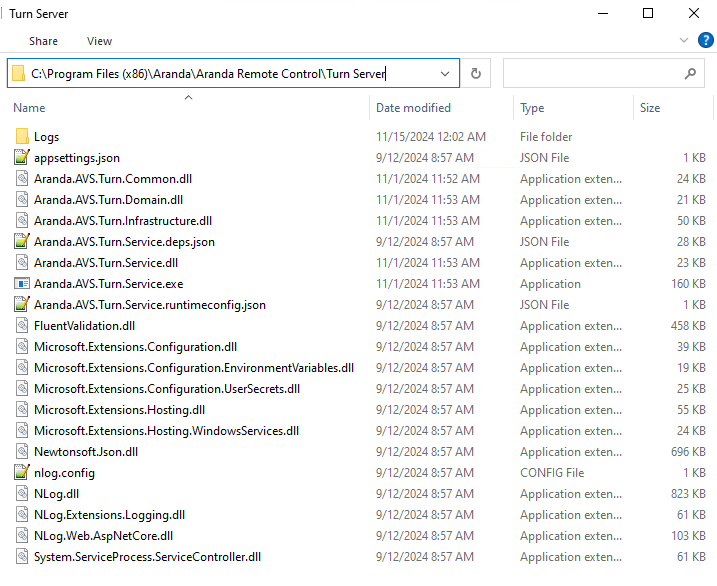The width and height of the screenshot is (717, 586).
Task: Expand the ribbon with the chevron
Action: point(684,40)
